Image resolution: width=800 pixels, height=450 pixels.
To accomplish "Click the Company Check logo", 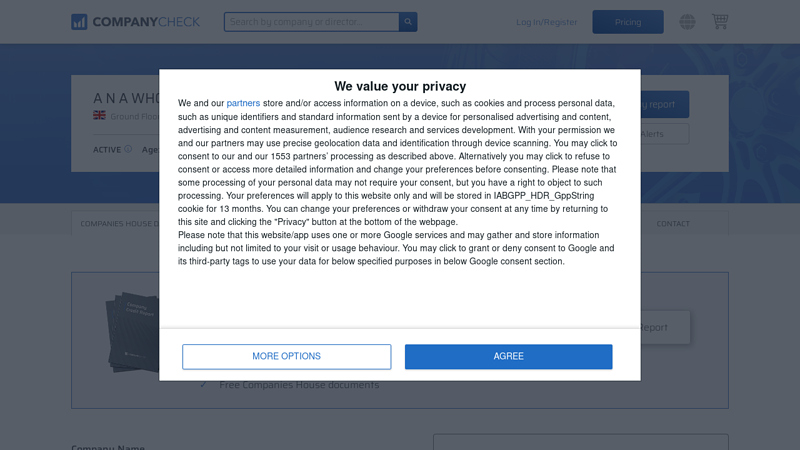I will [x=135, y=22].
